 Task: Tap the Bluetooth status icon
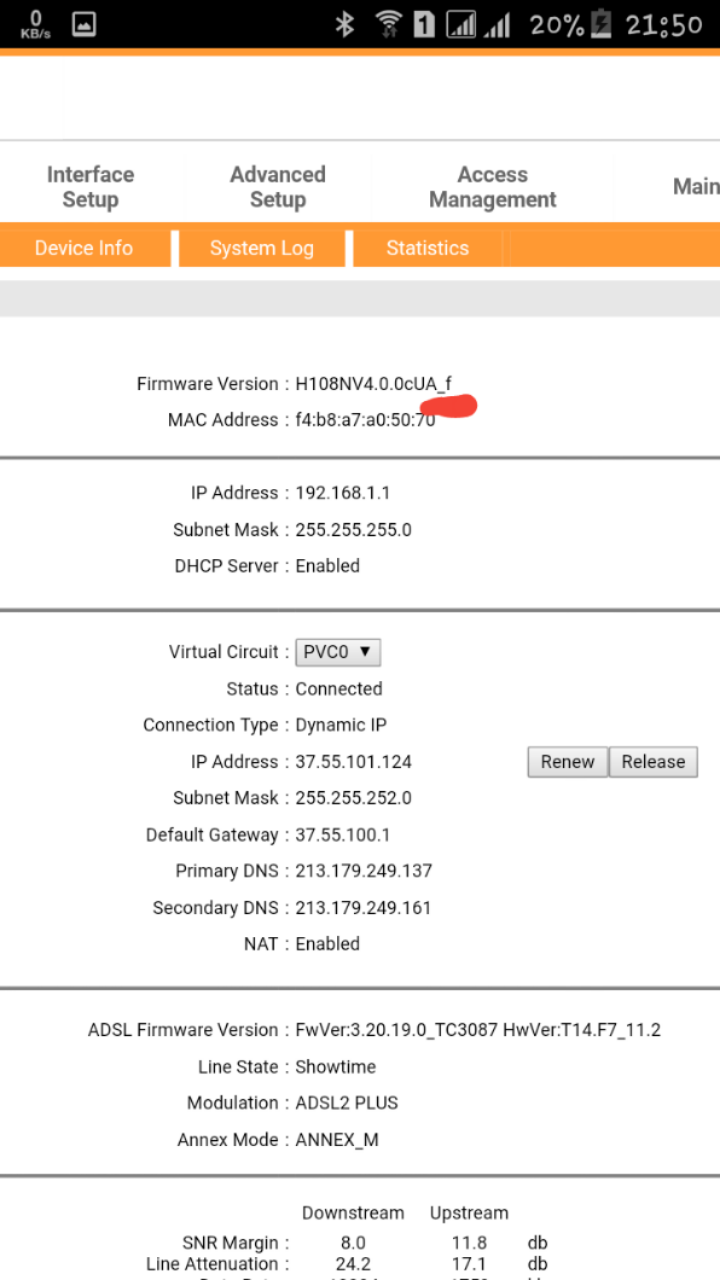click(x=345, y=24)
